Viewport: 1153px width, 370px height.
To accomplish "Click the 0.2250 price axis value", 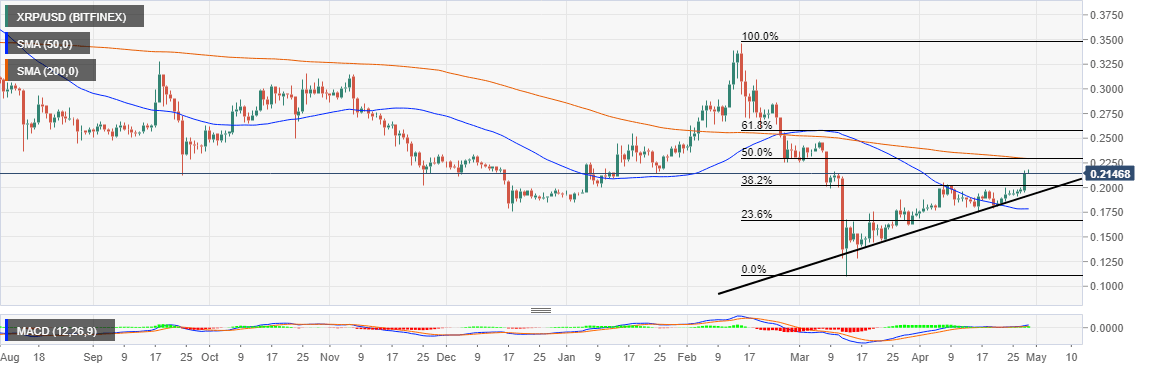I will [x=1108, y=163].
